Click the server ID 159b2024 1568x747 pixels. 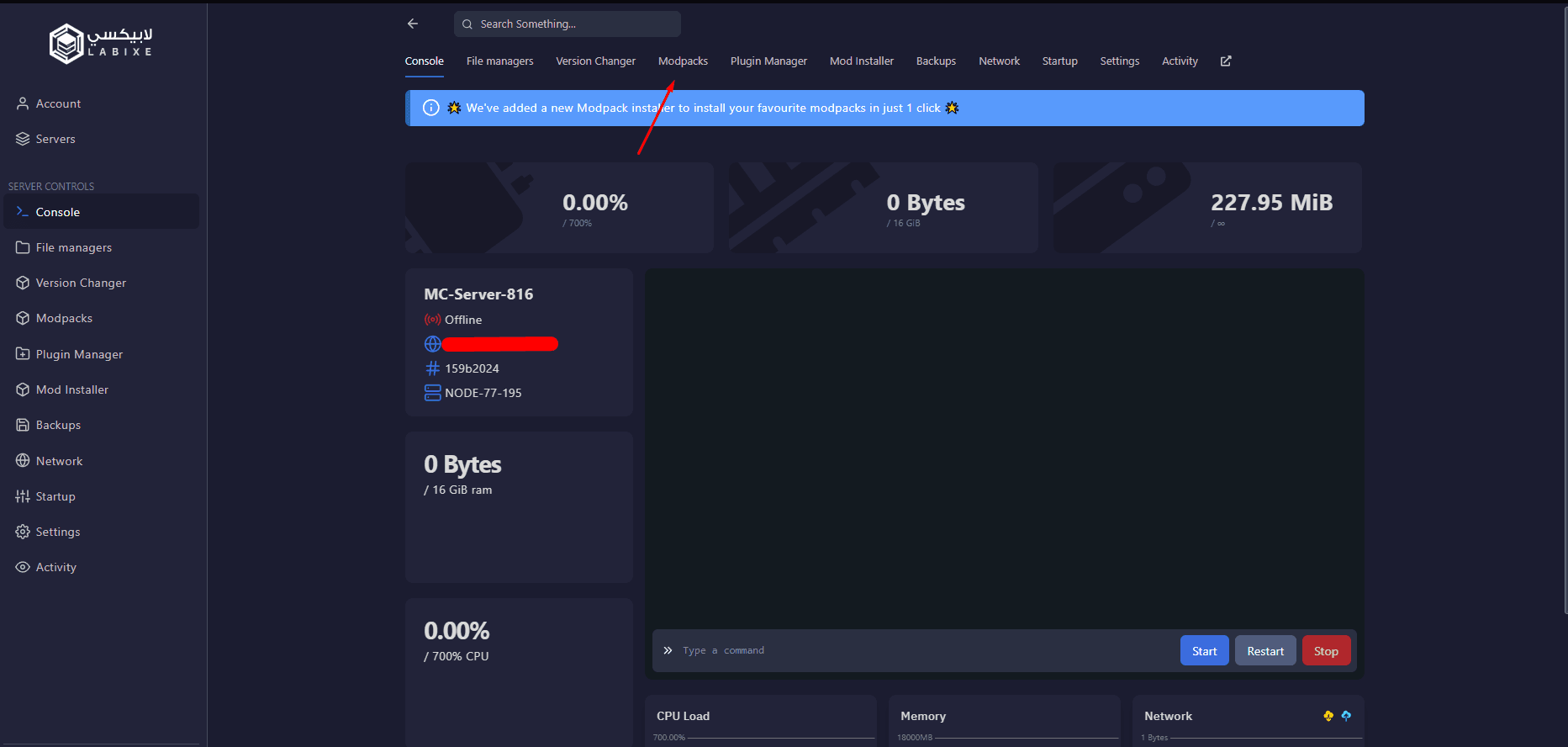click(x=472, y=368)
